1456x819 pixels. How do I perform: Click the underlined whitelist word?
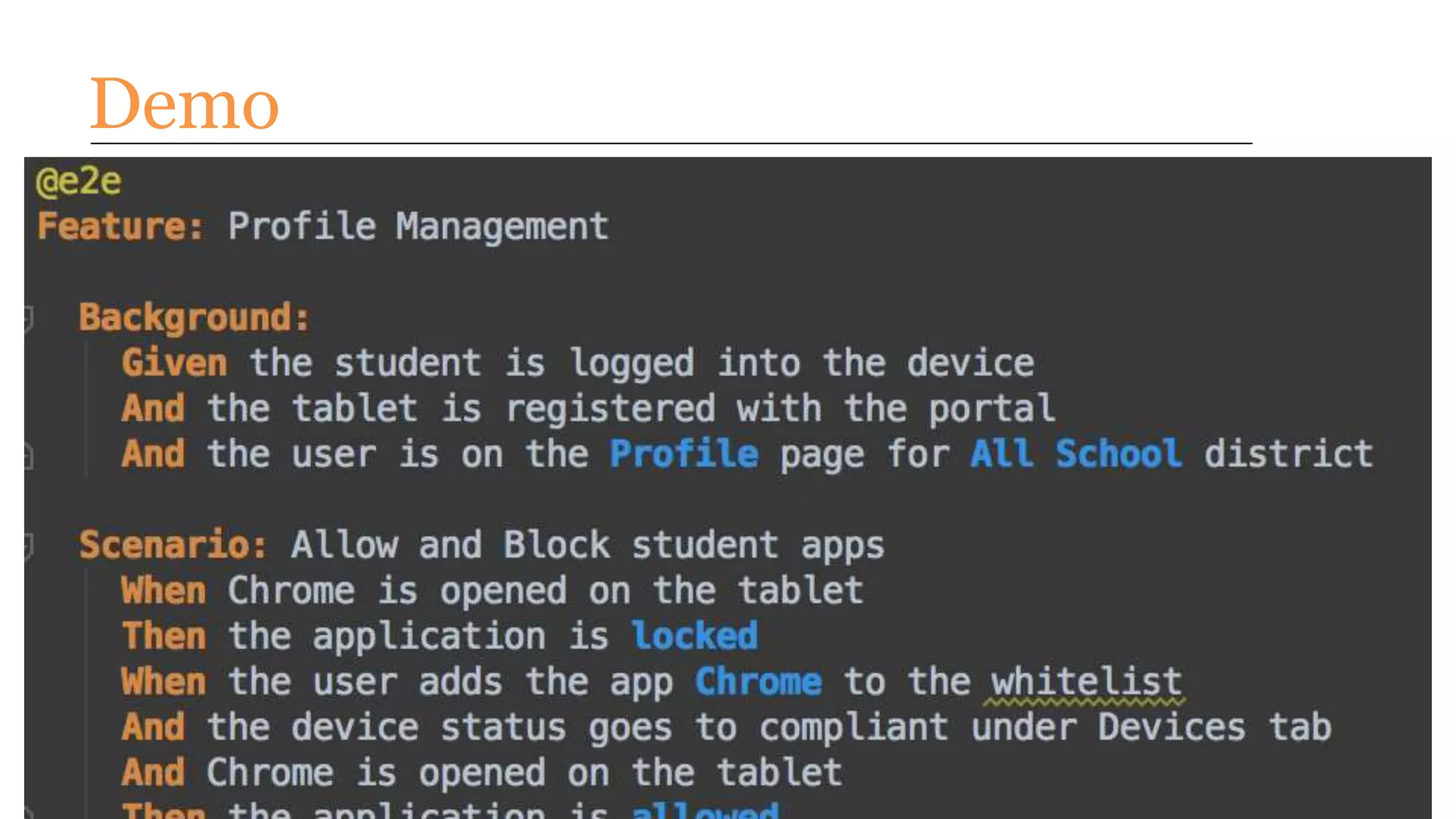pyautogui.click(x=1086, y=682)
